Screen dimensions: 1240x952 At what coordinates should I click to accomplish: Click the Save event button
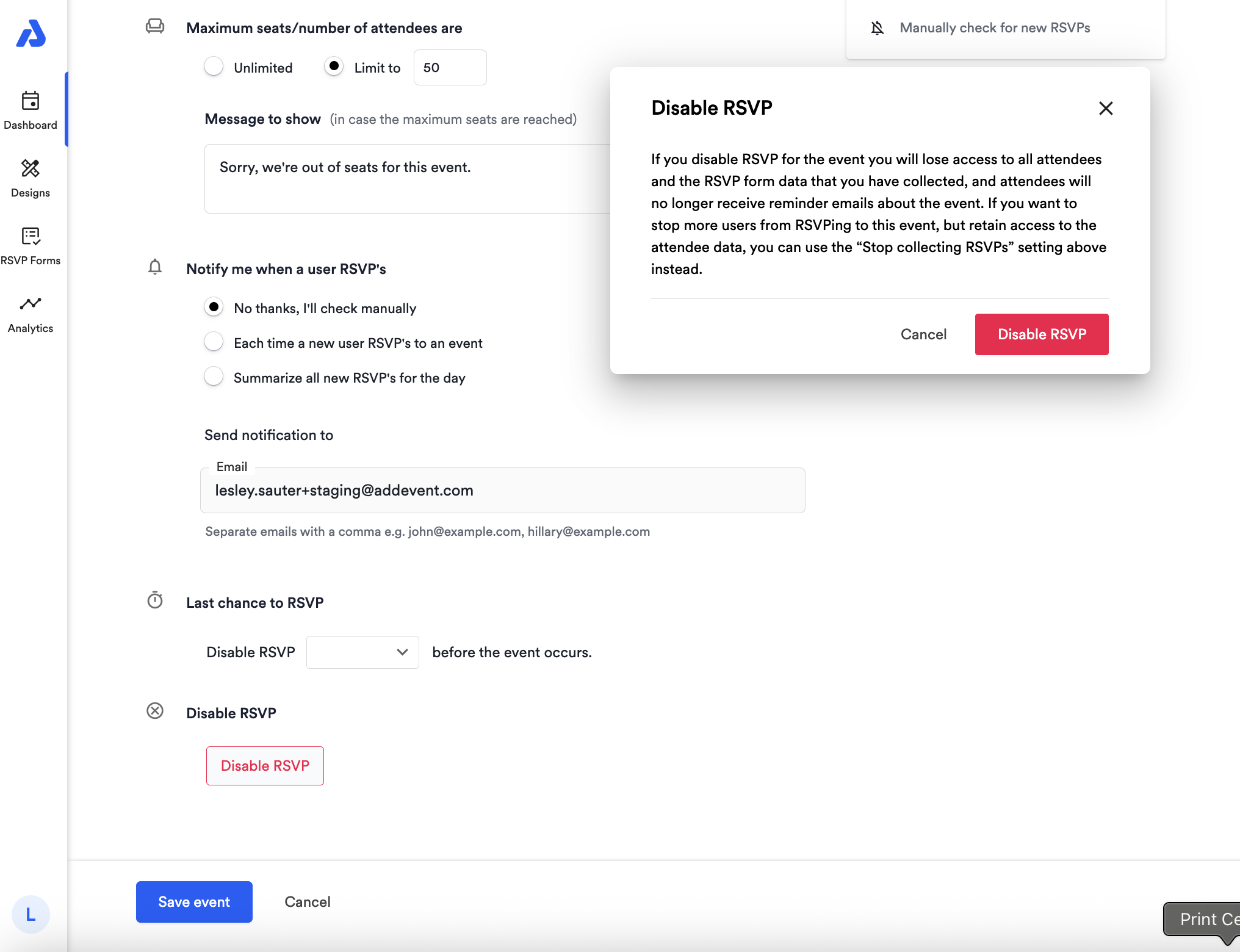pyautogui.click(x=194, y=902)
